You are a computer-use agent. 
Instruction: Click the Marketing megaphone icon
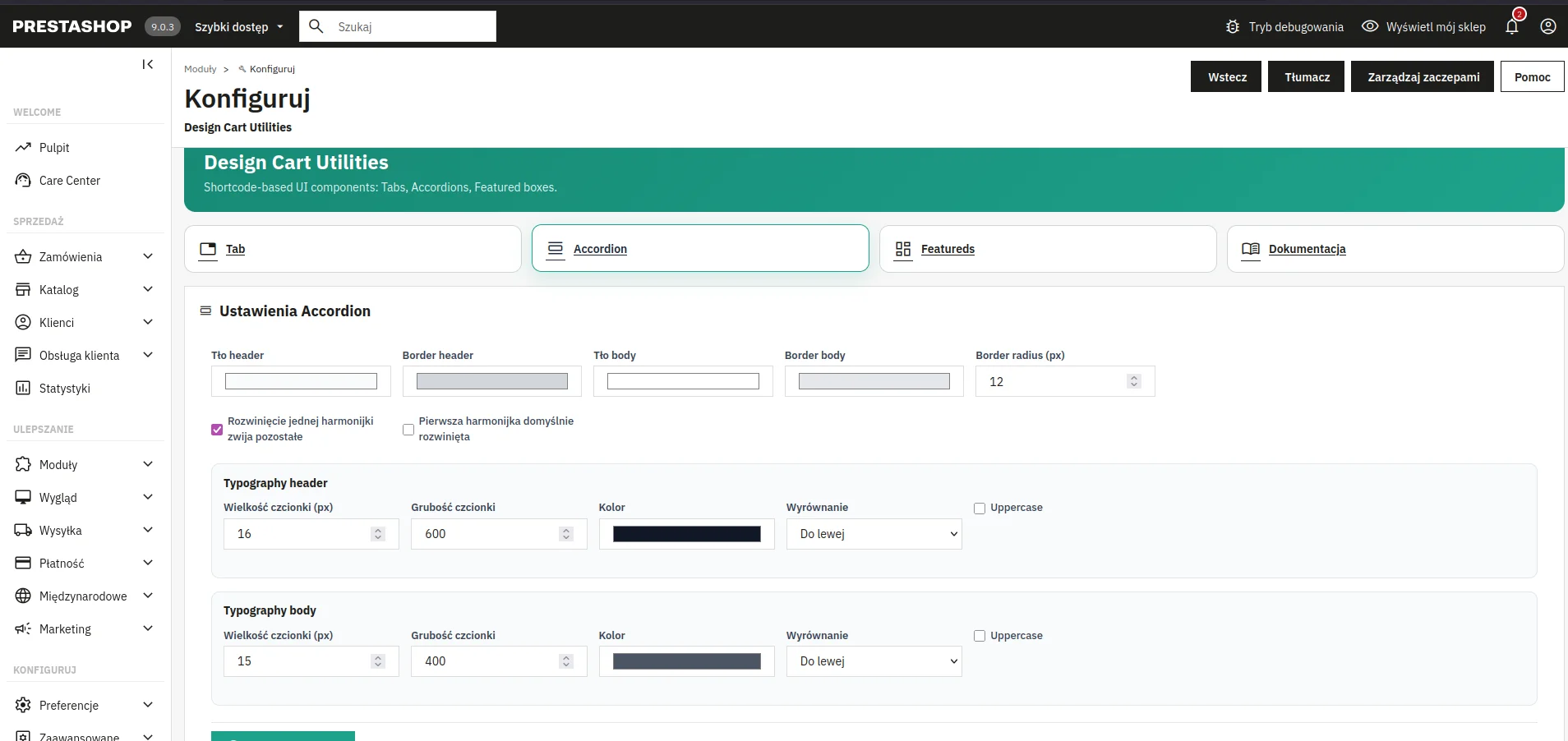(x=23, y=629)
